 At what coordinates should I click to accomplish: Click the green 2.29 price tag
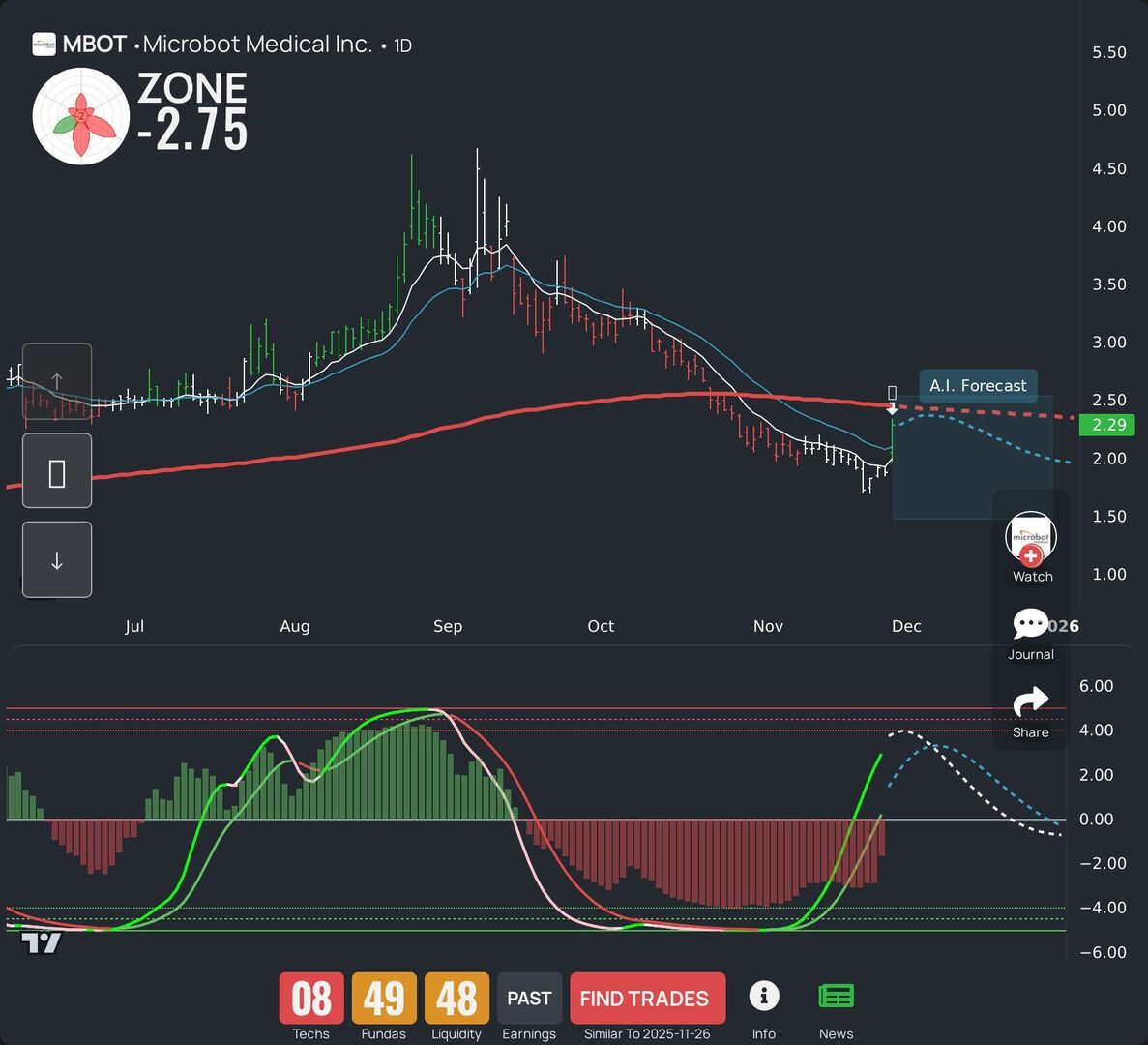point(1106,425)
